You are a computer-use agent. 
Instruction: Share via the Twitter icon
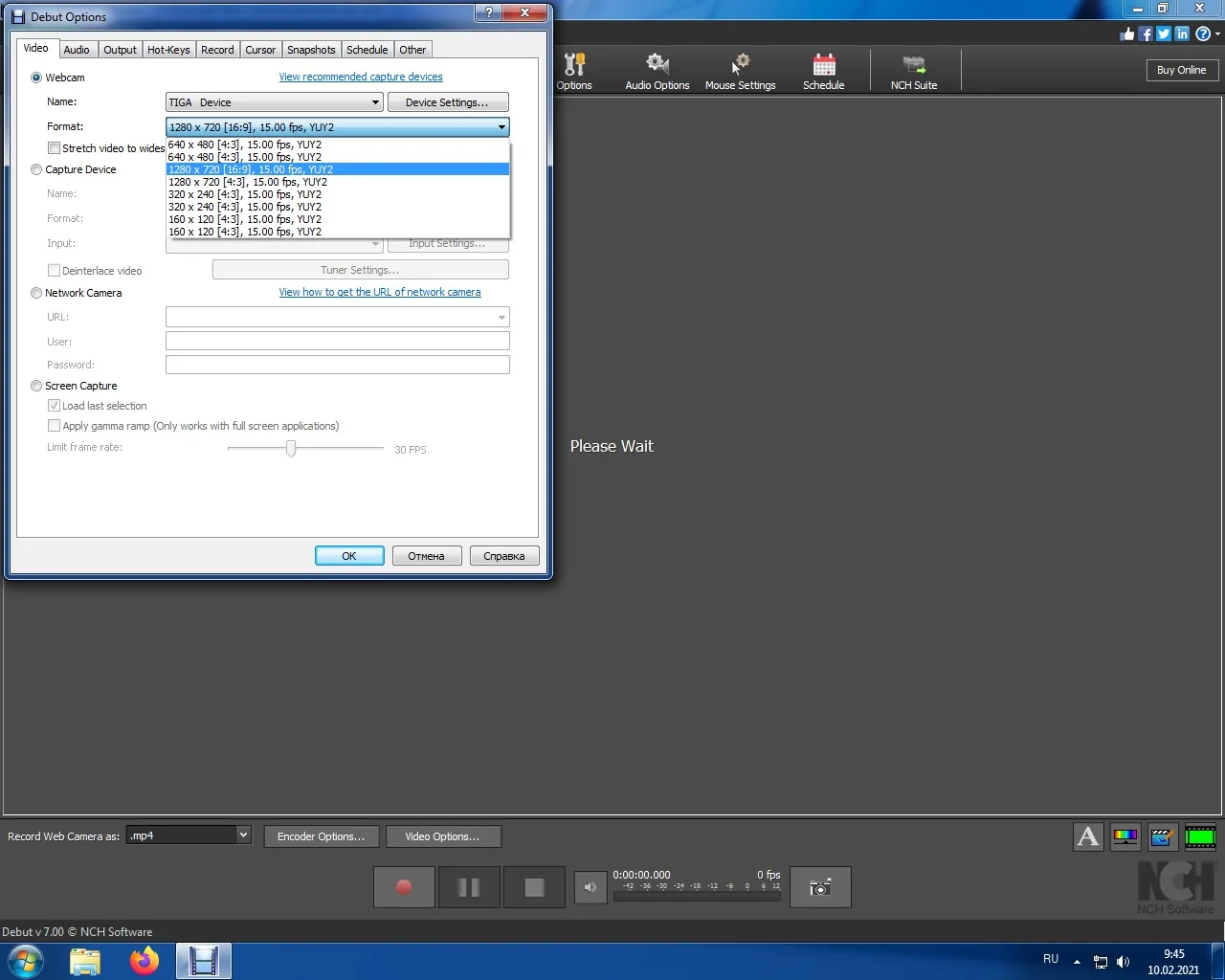tap(1164, 34)
